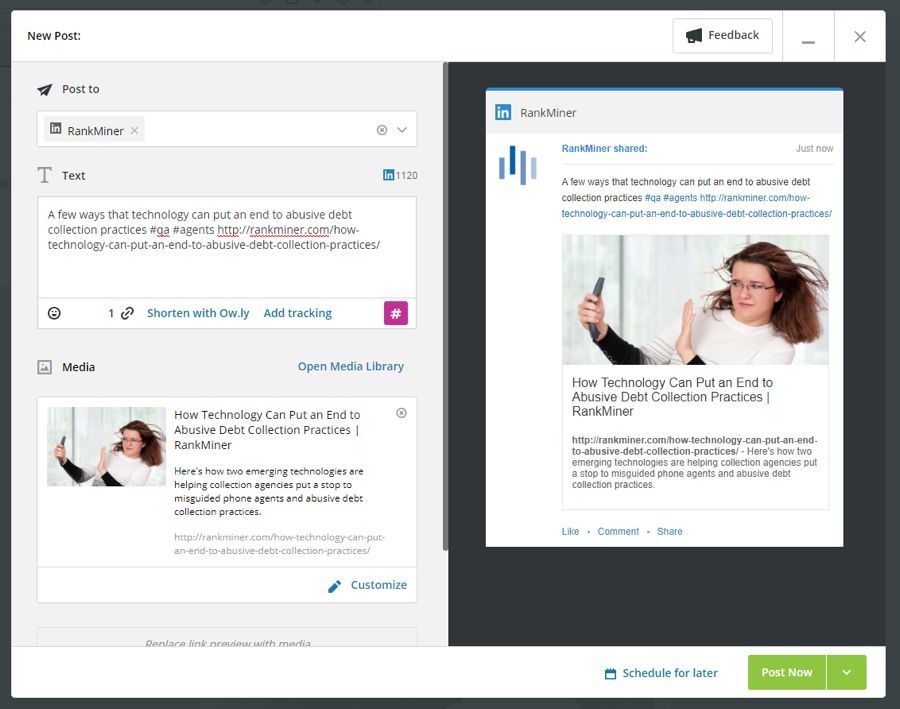Click the paper plane Post to icon
900x709 pixels.
click(45, 90)
